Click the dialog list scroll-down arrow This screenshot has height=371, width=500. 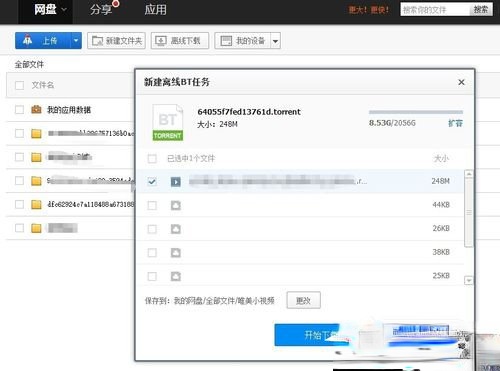(469, 281)
